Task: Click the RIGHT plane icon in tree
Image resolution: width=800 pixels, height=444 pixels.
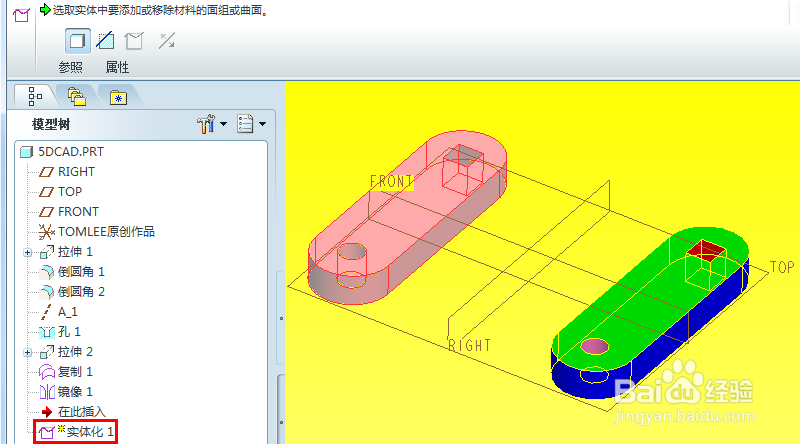Action: click(46, 172)
